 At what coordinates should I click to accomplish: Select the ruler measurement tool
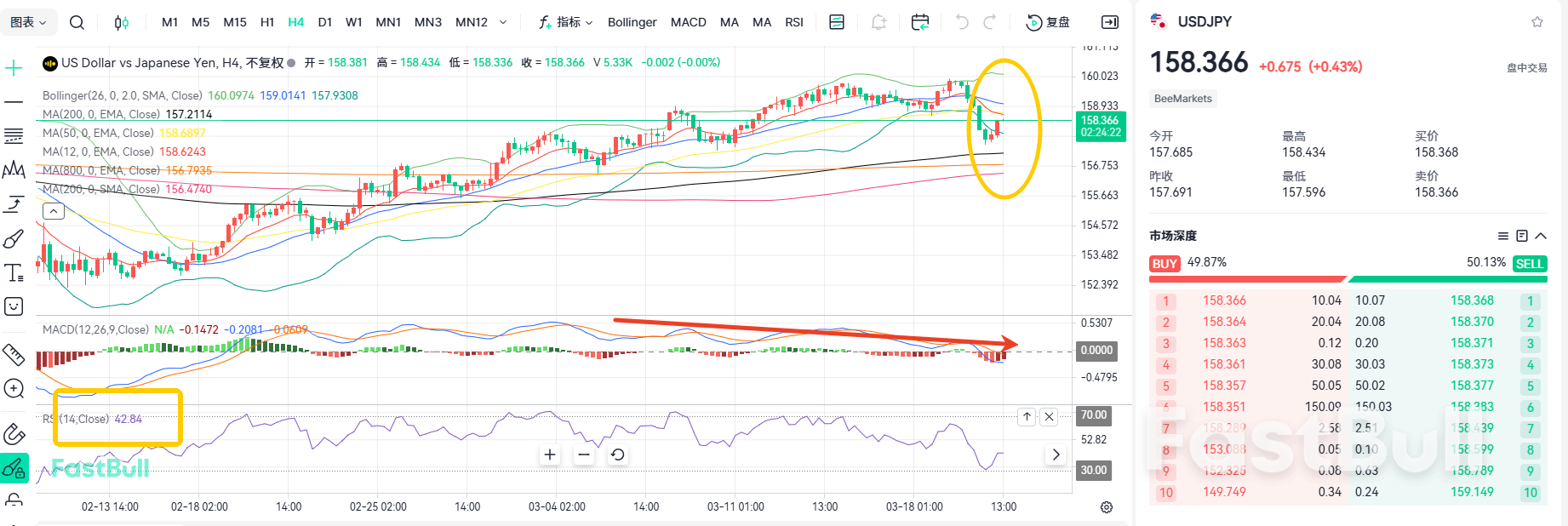14,353
